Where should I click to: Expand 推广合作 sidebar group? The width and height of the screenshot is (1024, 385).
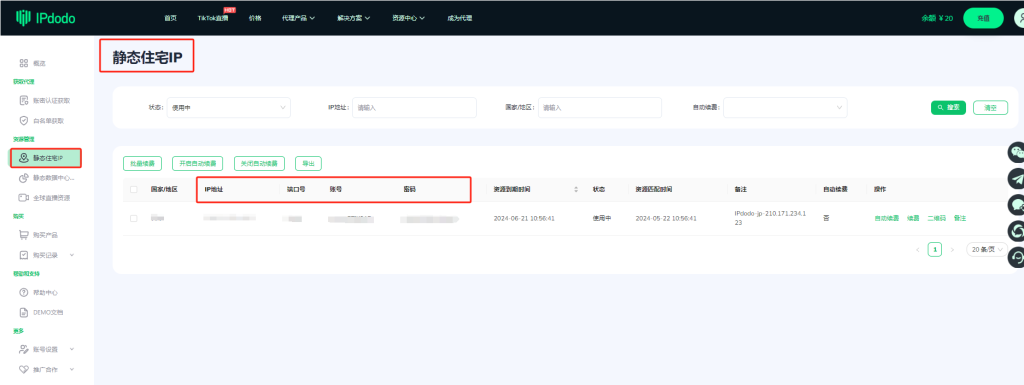point(46,369)
